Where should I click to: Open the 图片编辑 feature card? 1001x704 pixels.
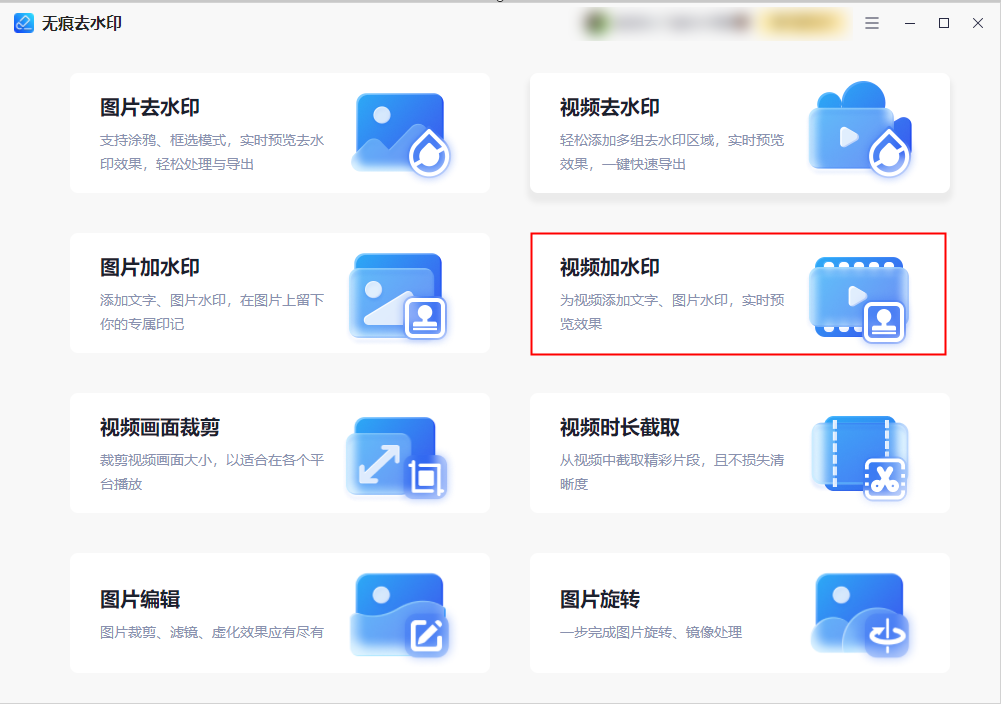tap(280, 613)
